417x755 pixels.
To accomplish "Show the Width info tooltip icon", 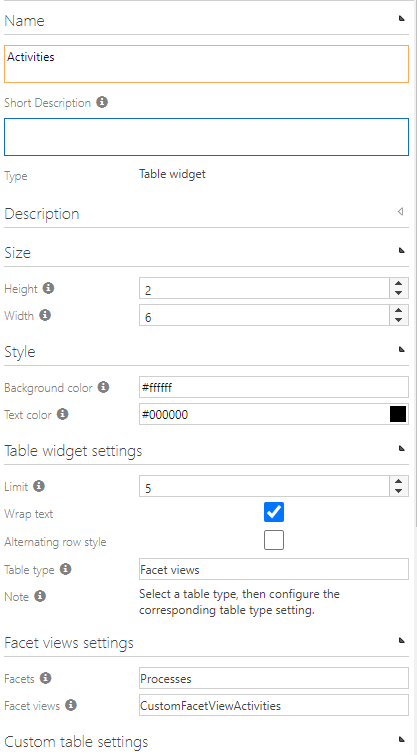I will click(45, 315).
